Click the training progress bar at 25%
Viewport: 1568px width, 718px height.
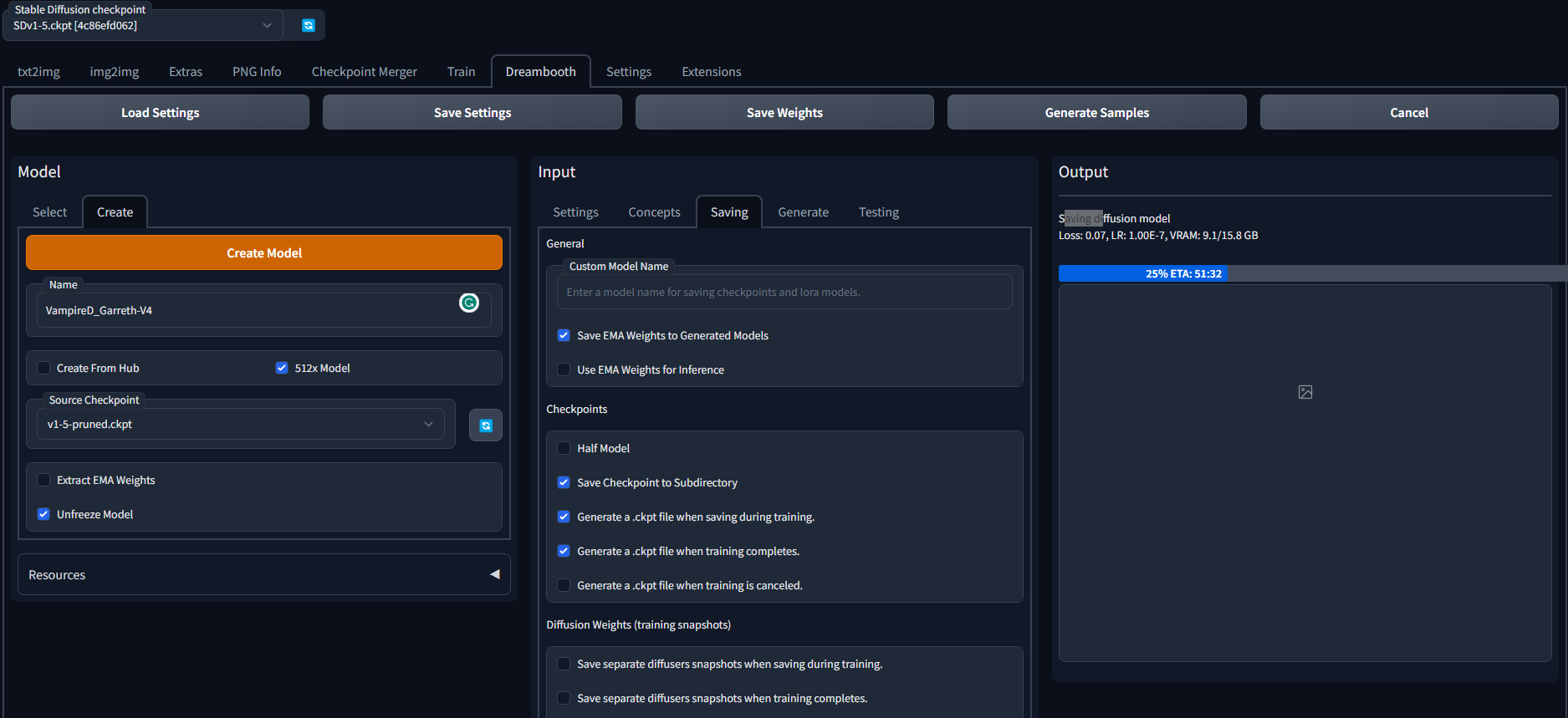(x=1182, y=273)
